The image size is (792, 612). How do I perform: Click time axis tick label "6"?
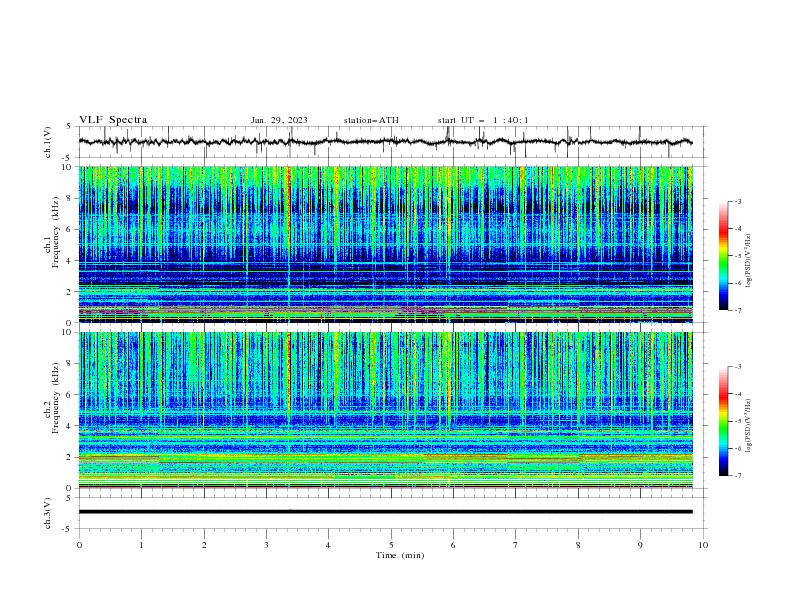(x=453, y=545)
